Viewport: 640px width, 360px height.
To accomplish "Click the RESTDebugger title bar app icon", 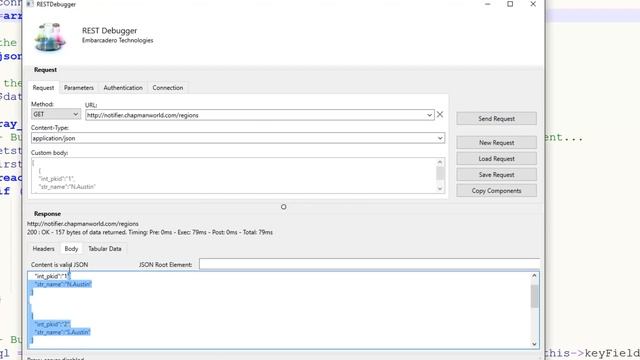I will click(x=30, y=4).
